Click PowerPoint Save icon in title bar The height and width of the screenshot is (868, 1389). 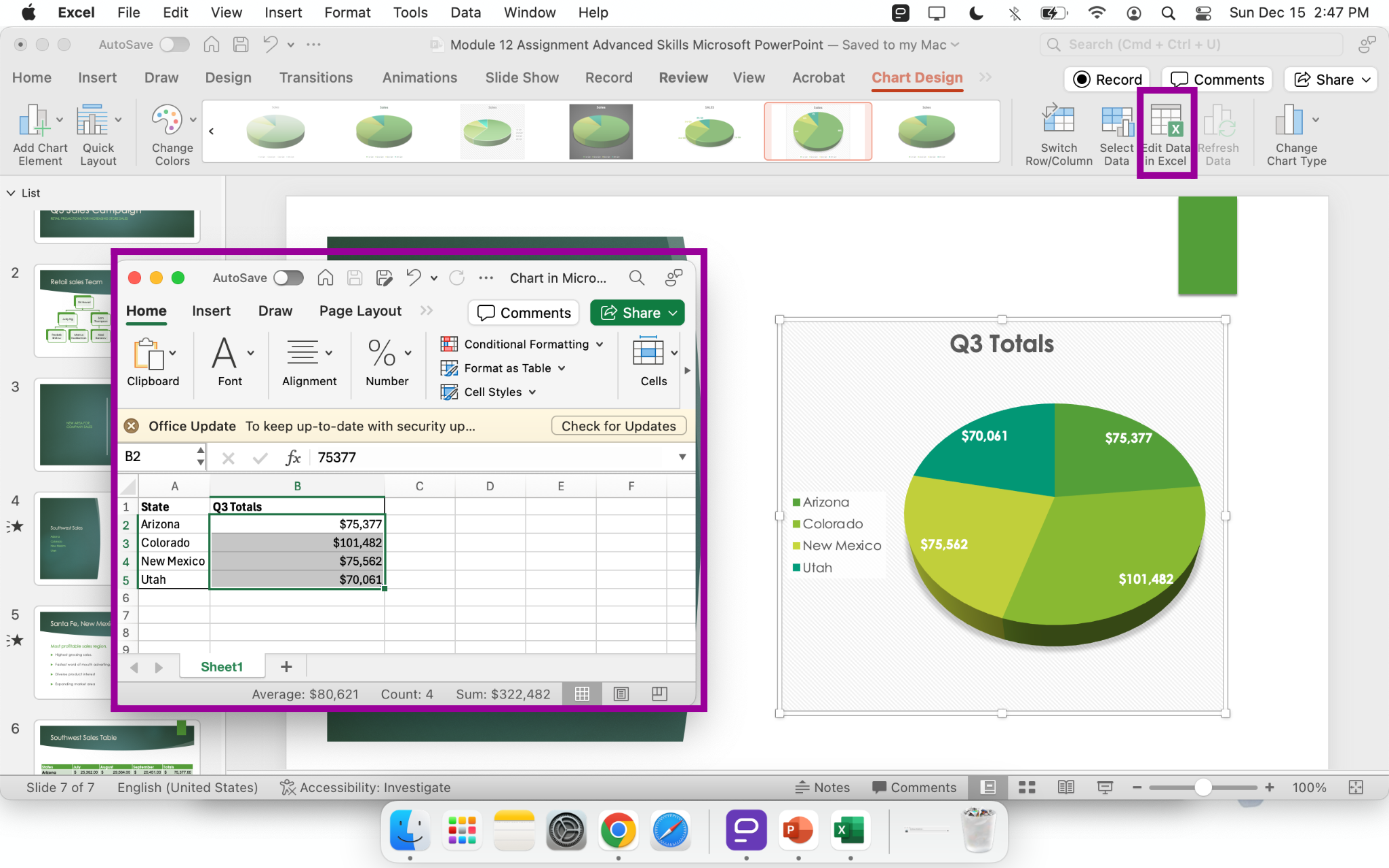pyautogui.click(x=241, y=45)
